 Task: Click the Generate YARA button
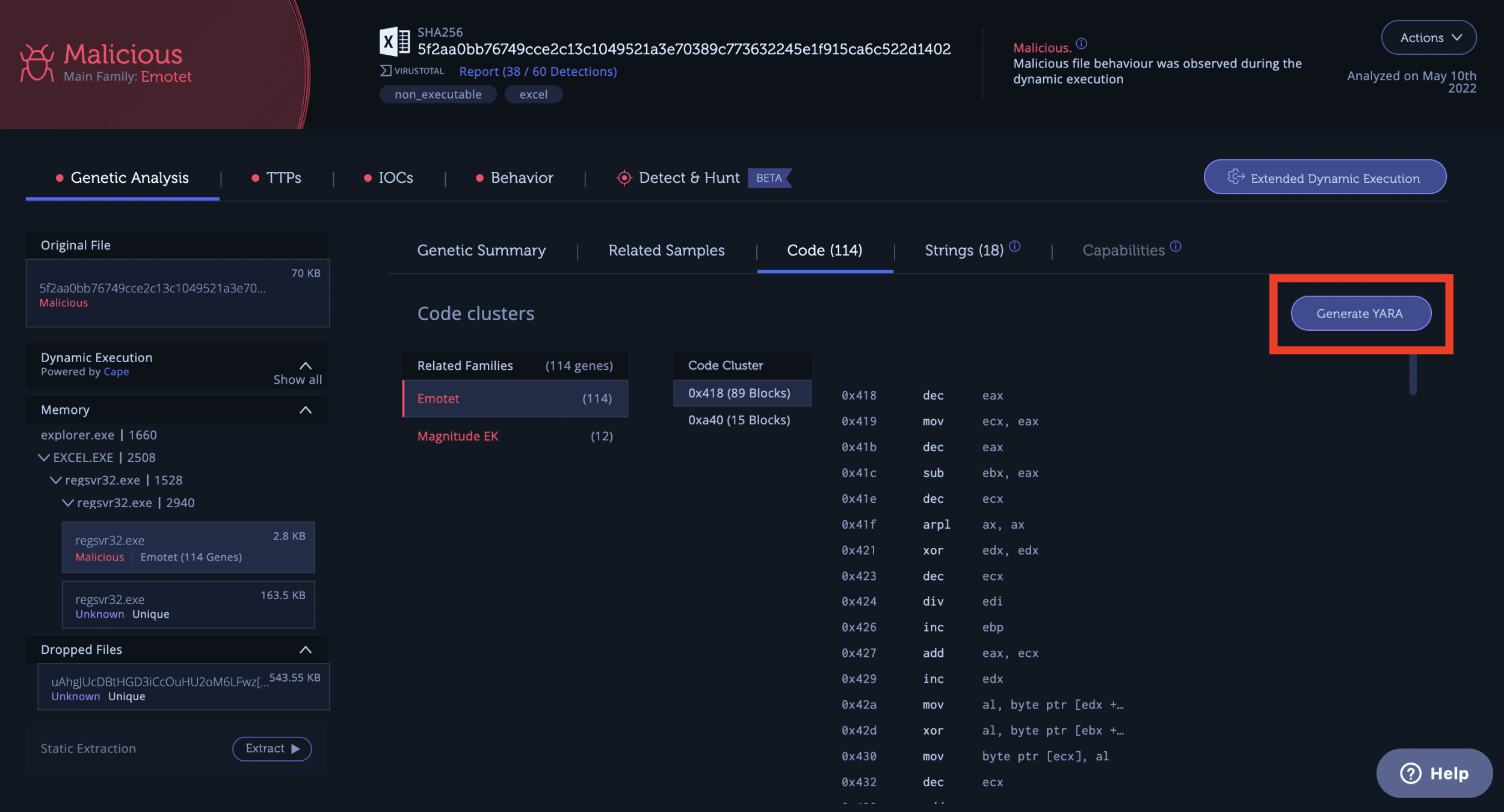click(x=1361, y=313)
